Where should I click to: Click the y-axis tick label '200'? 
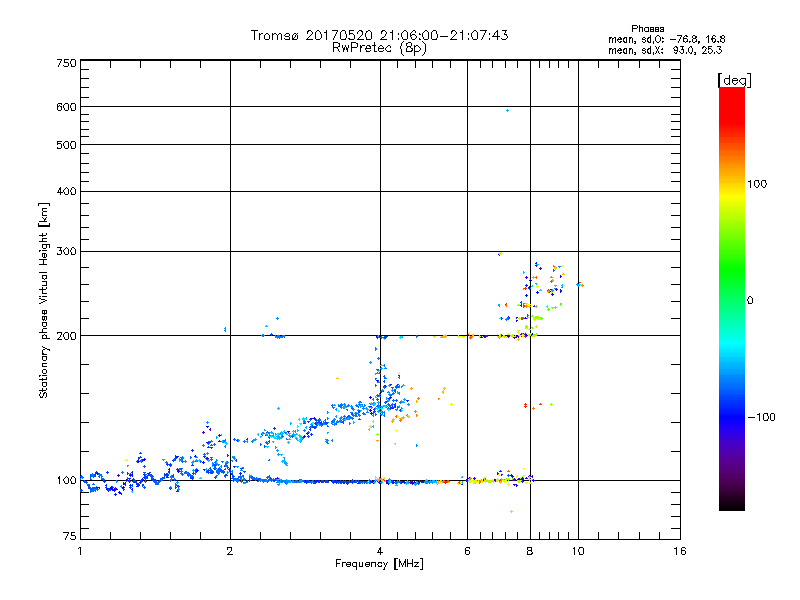[66, 336]
